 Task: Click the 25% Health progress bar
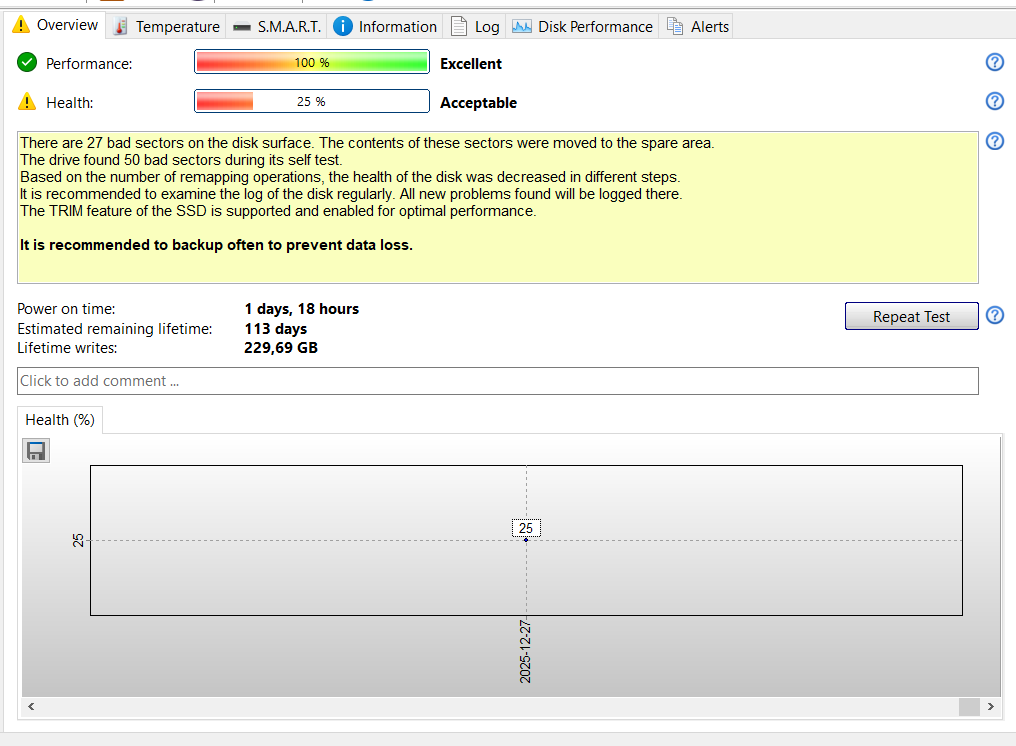click(x=311, y=102)
